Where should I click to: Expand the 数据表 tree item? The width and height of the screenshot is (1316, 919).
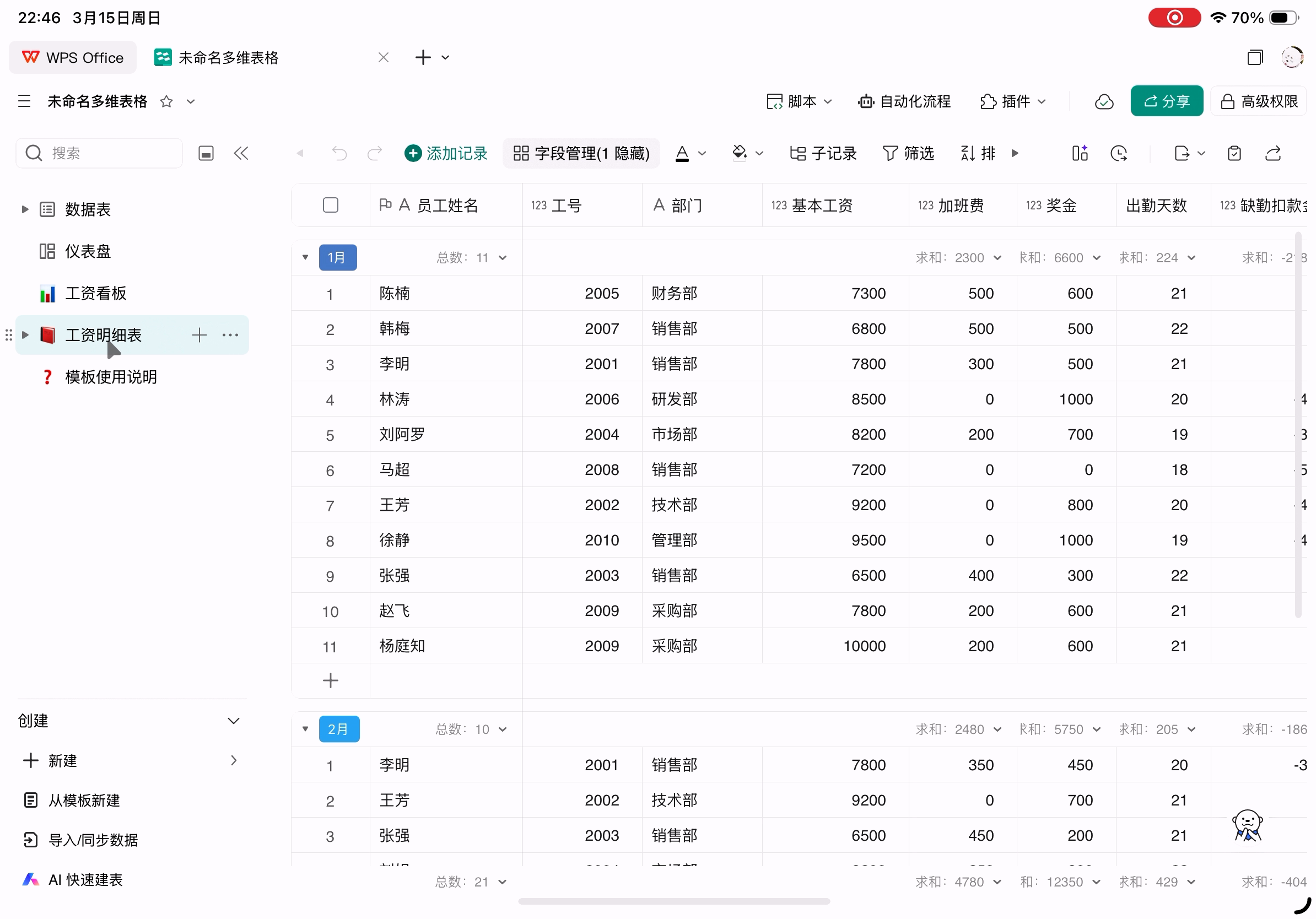[x=25, y=209]
